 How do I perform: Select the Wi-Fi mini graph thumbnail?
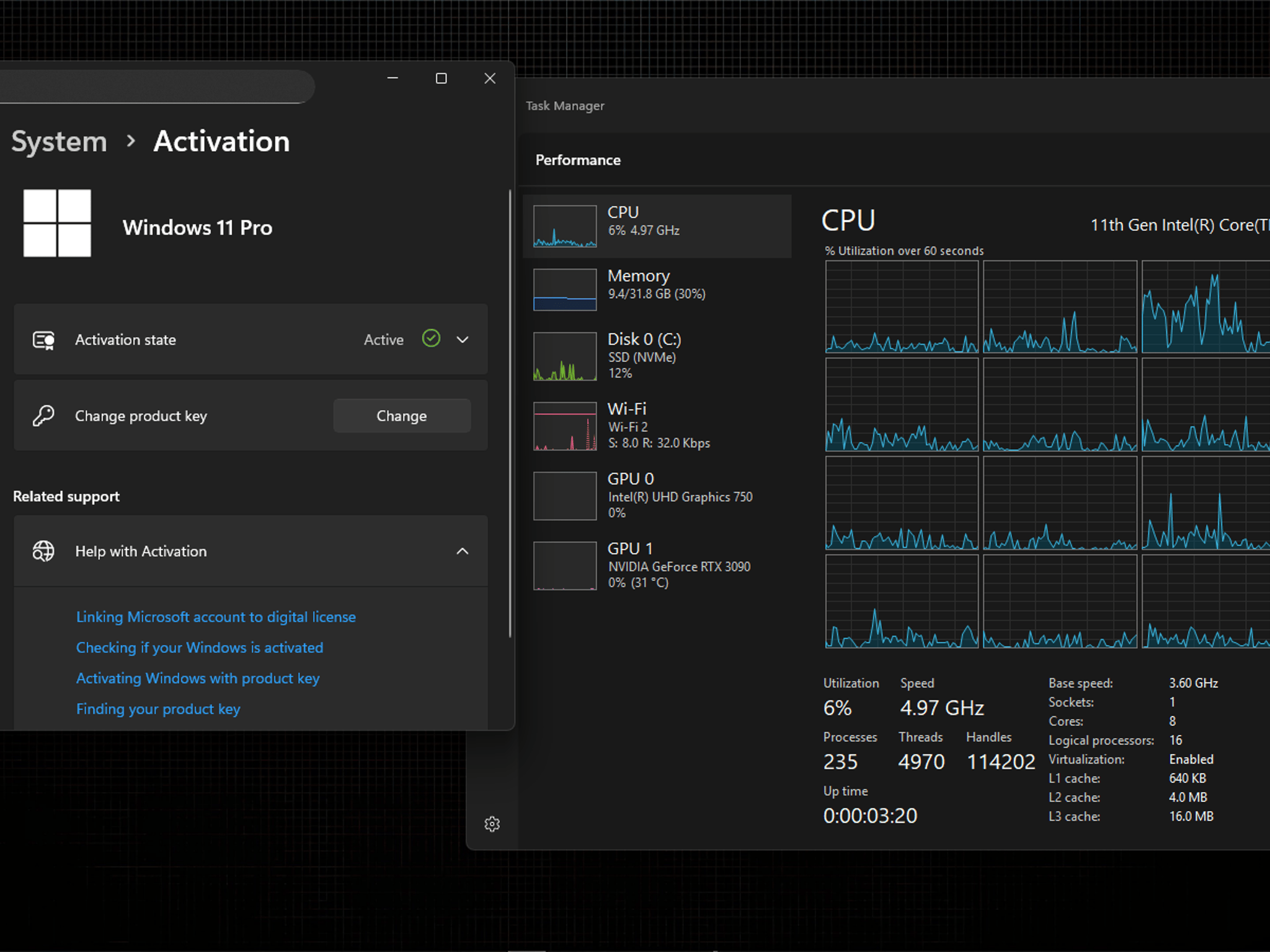coord(565,426)
